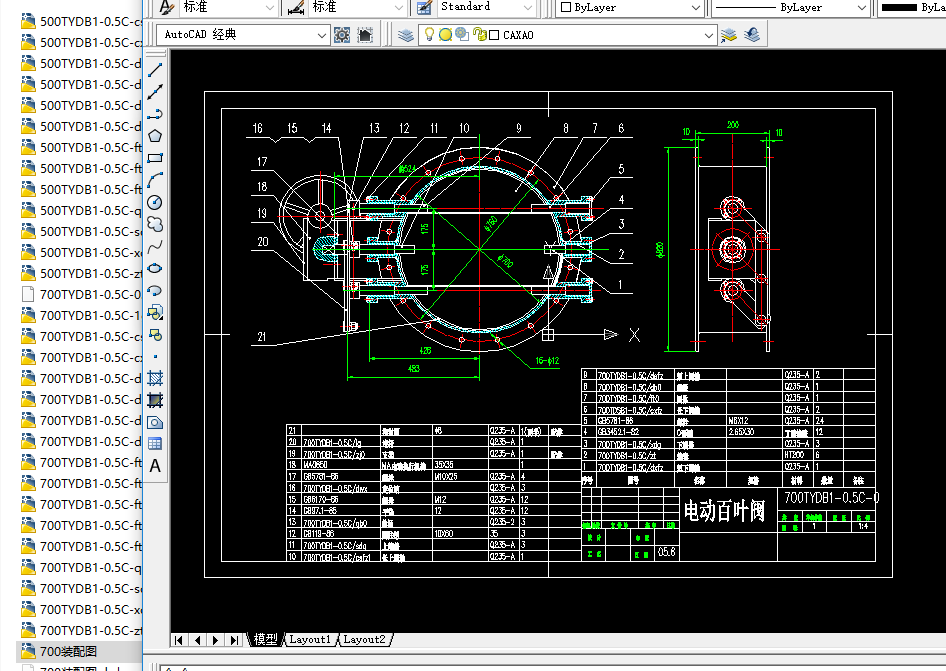Viewport: 946px width, 671px height.
Task: Expand the CAXA0 layer dropdown list
Action: point(709,35)
